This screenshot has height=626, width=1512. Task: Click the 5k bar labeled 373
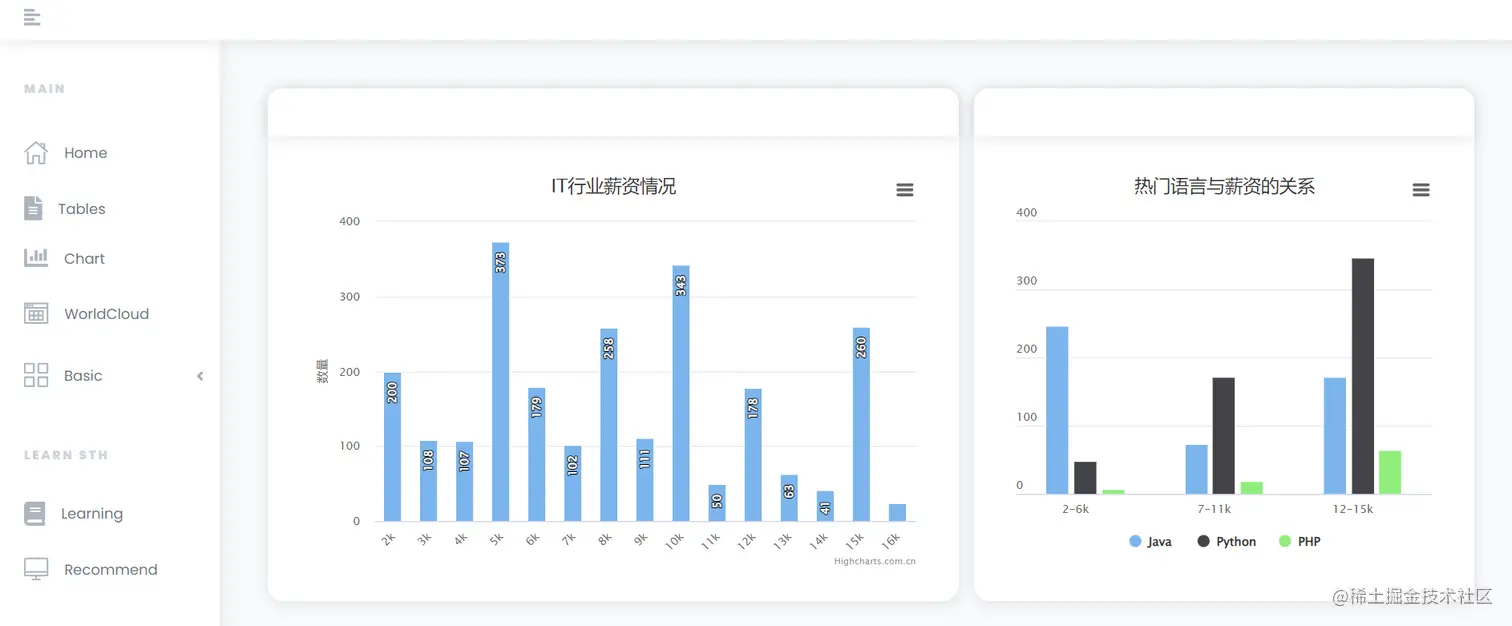pyautogui.click(x=500, y=381)
